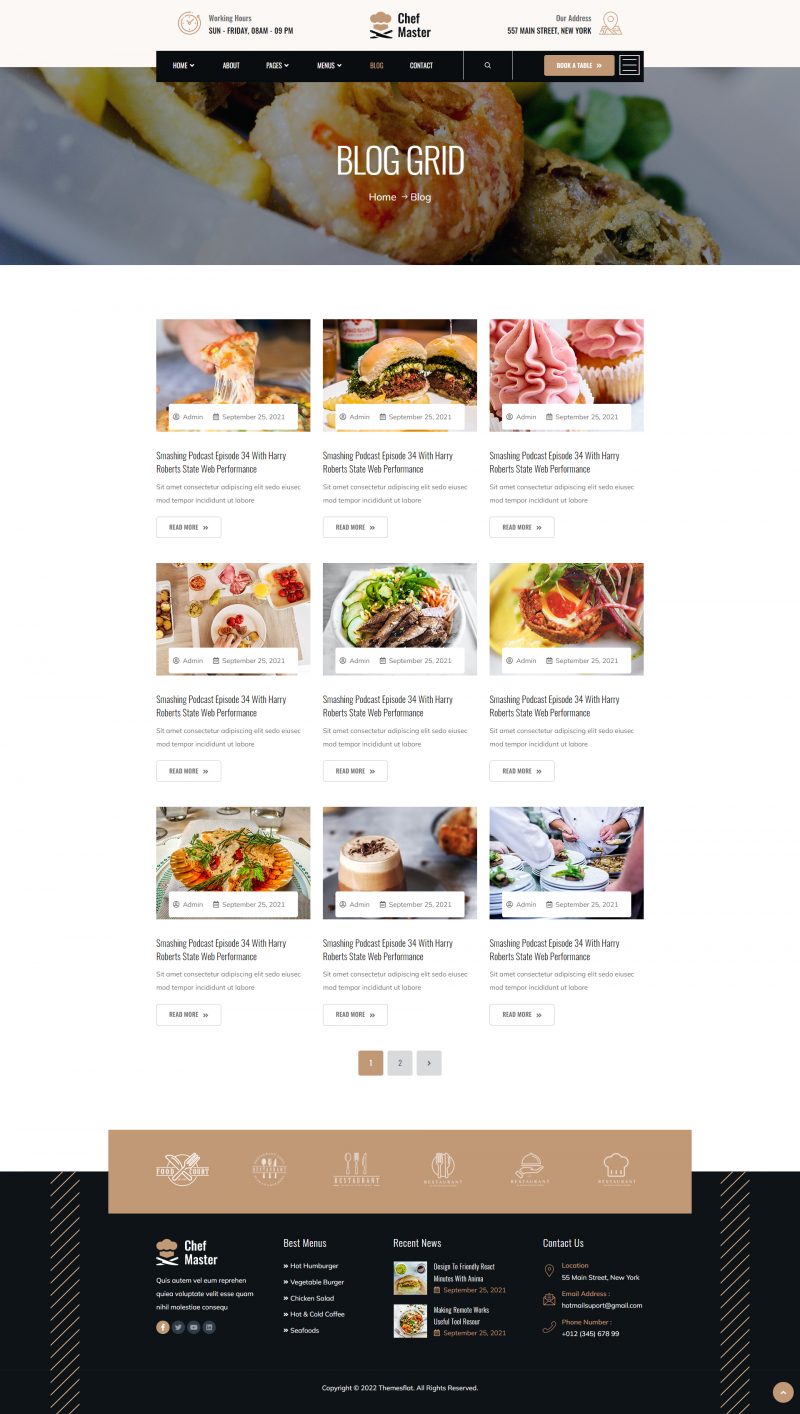Click the back-to-top arrow button
The height and width of the screenshot is (1414, 800).
click(x=783, y=1392)
